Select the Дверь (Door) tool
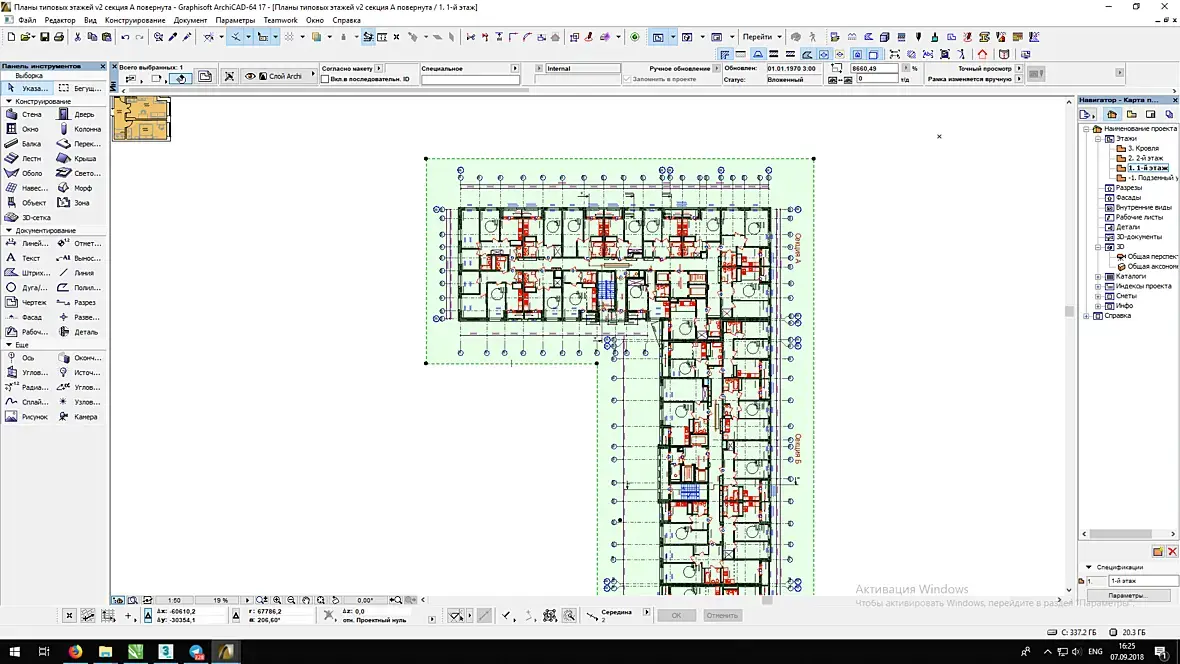Viewport: 1180px width, 664px height. point(77,114)
